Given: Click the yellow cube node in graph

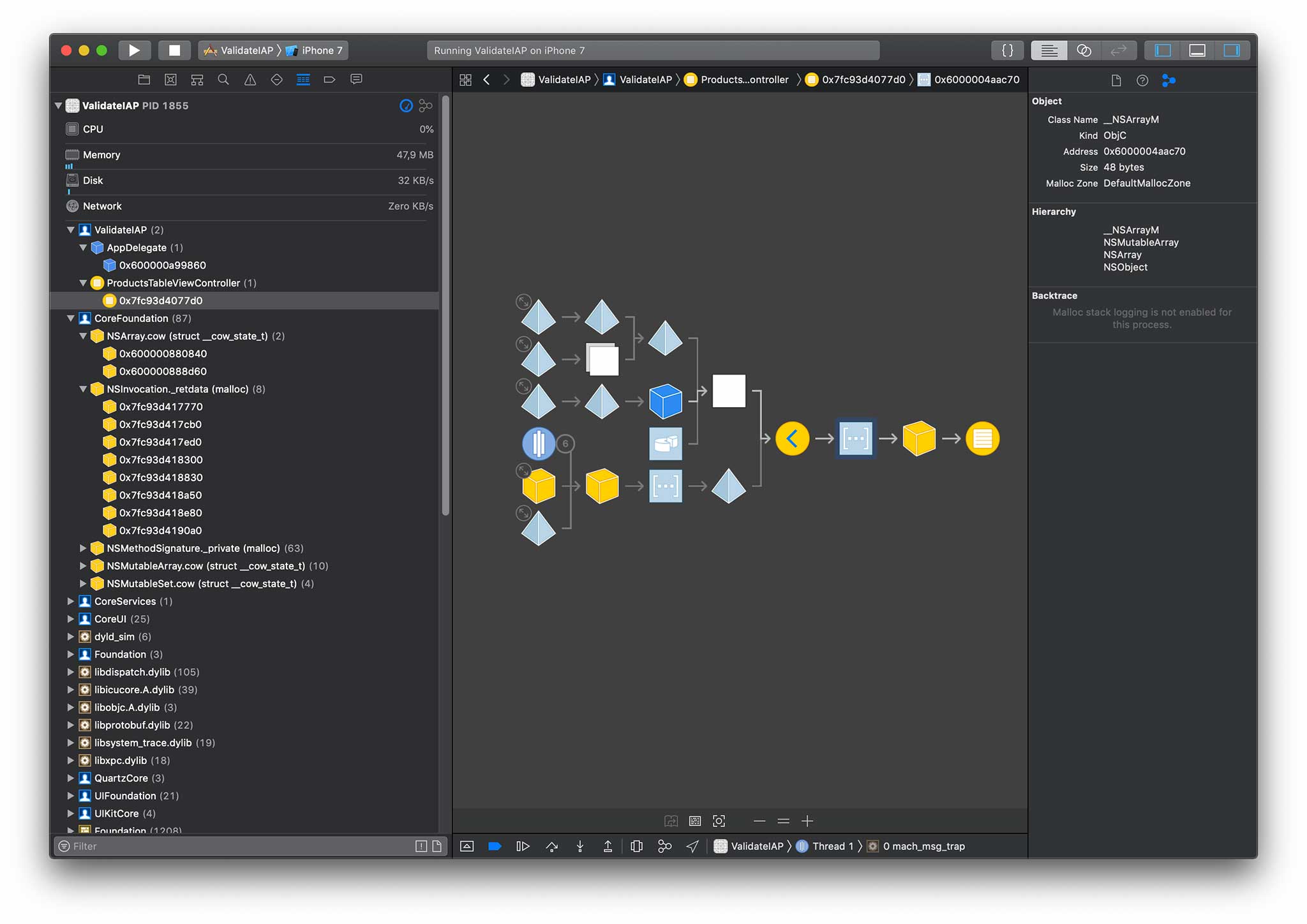Looking at the screenshot, I should (919, 438).
